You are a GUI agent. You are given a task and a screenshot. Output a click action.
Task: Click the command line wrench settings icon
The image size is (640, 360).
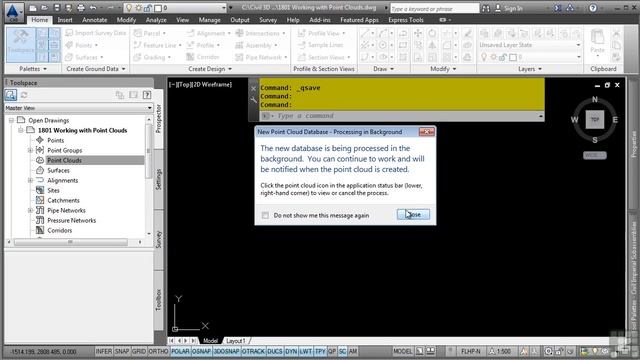[x=253, y=99]
